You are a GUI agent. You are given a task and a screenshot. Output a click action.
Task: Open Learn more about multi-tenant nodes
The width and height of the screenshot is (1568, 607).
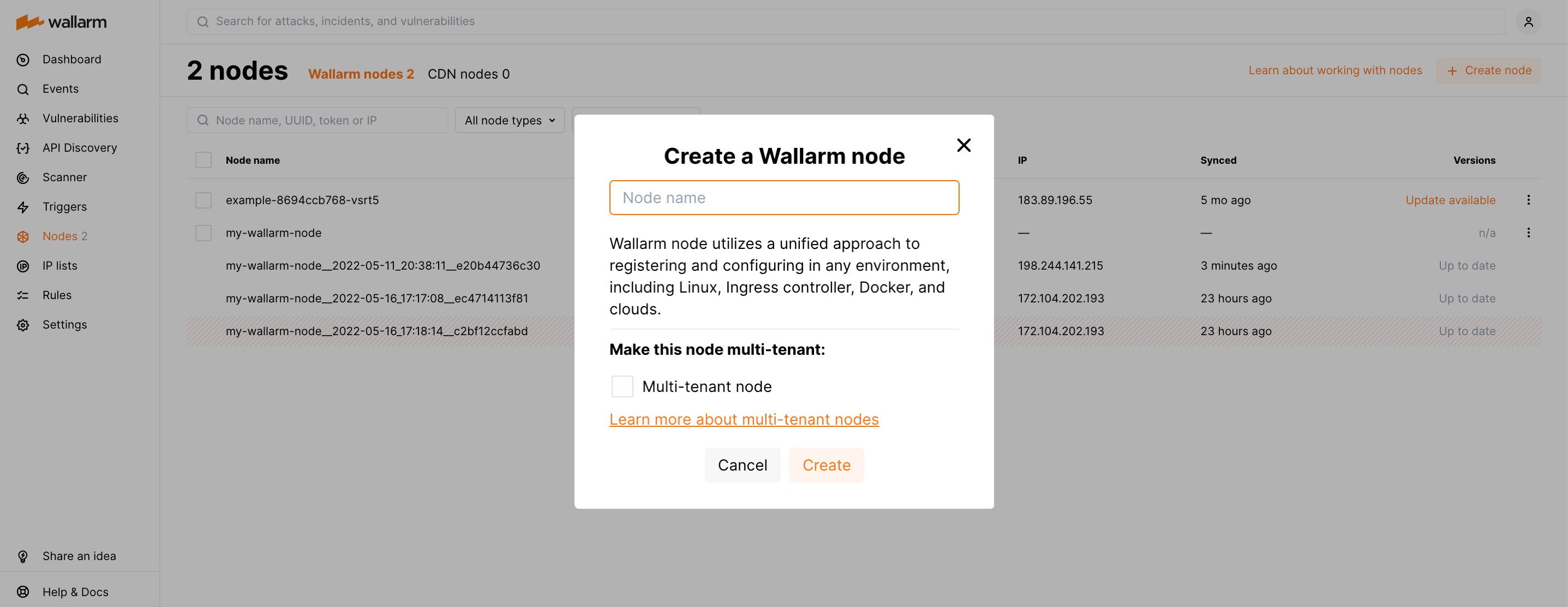pyautogui.click(x=744, y=419)
